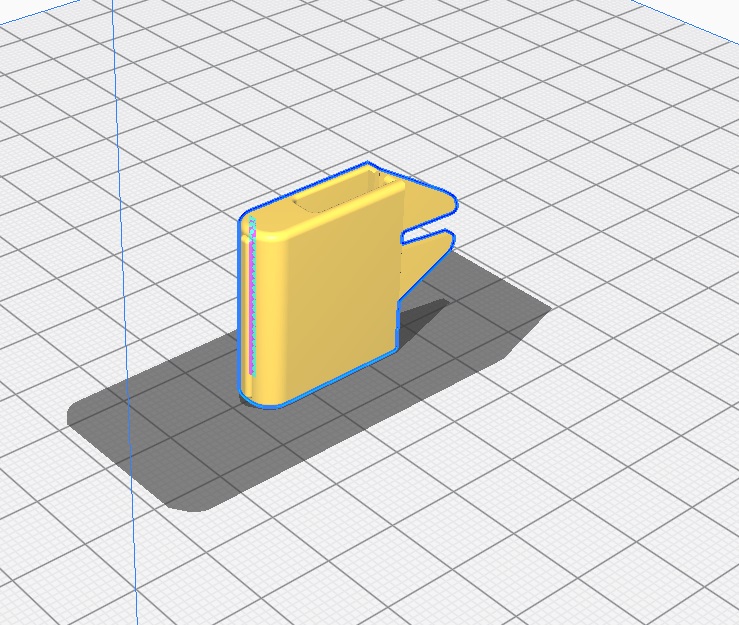
Task: Click the rounded bottom-left corner of the model
Action: pos(250,397)
